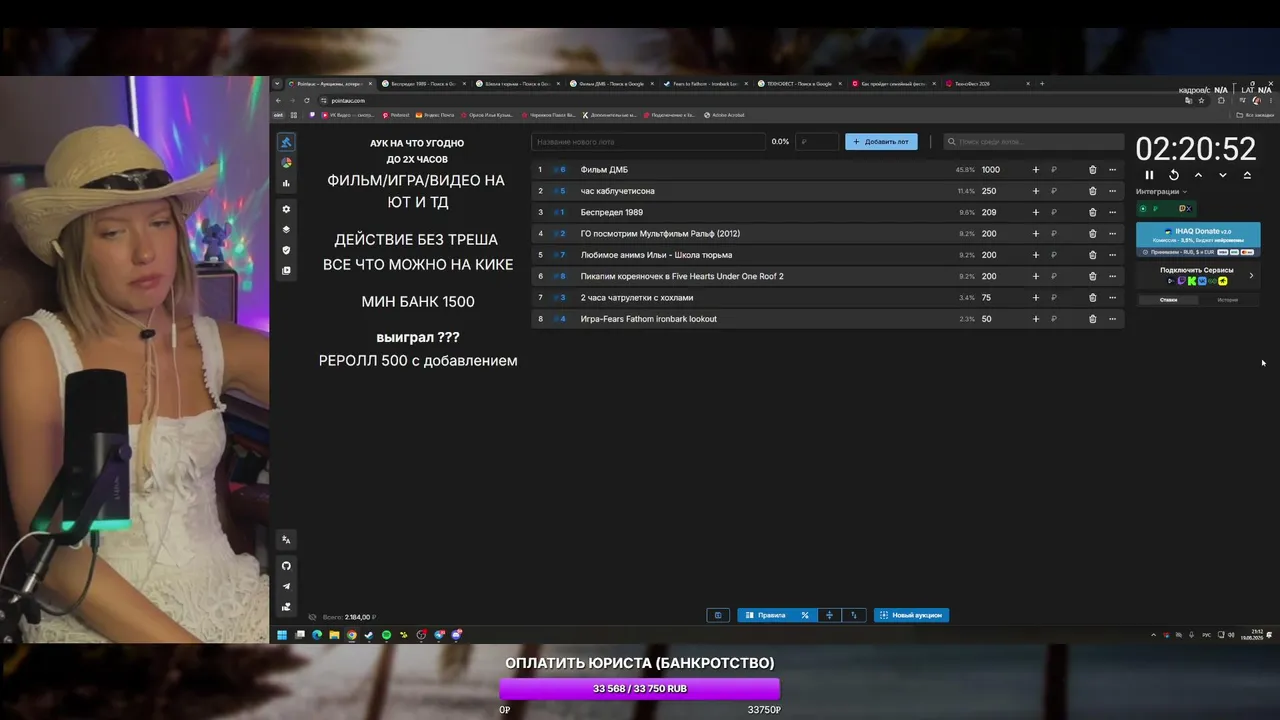The height and width of the screenshot is (720, 1280).
Task: Click the Добавить лот button
Action: click(x=881, y=142)
